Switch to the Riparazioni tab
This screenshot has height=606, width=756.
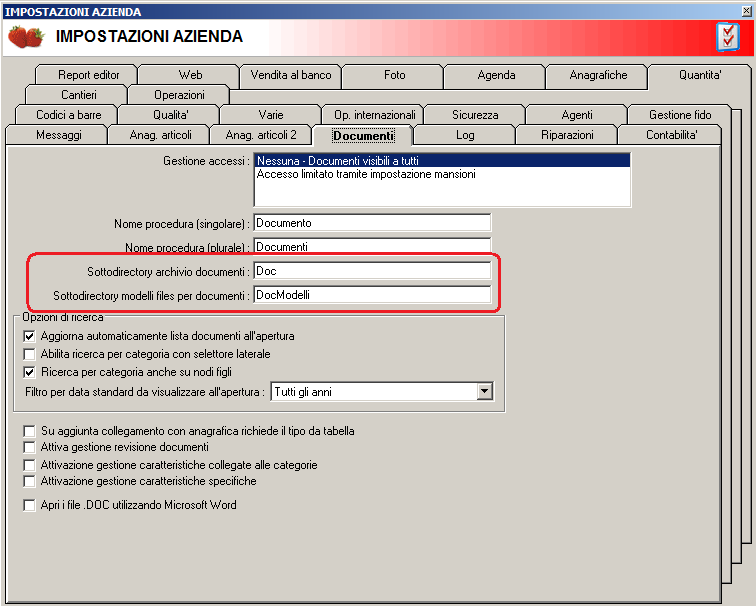point(567,135)
